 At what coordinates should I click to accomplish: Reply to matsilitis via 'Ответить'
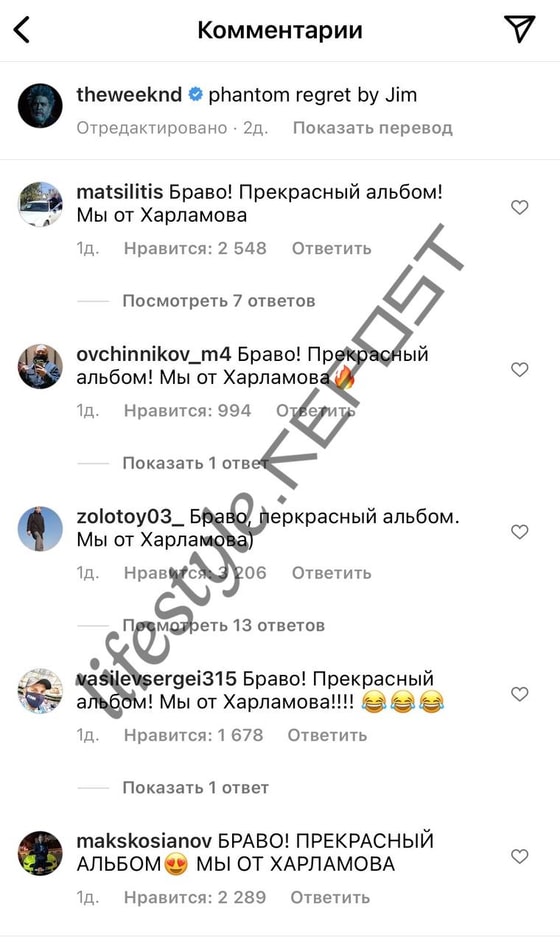point(331,248)
